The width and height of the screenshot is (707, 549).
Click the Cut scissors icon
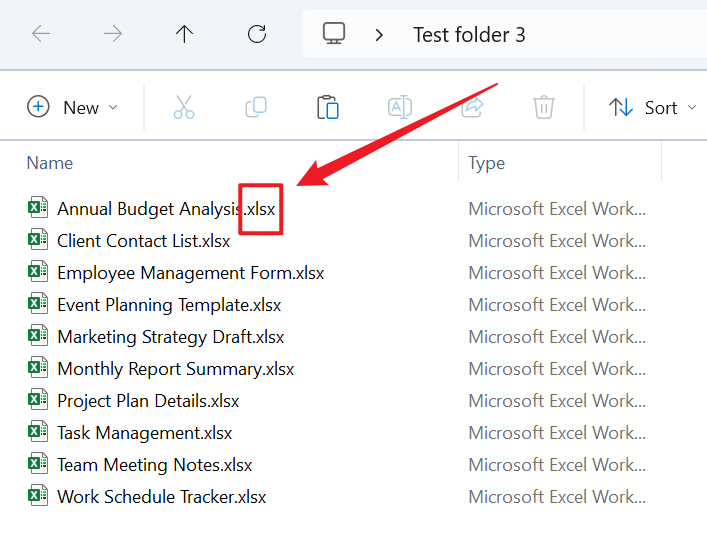(184, 107)
